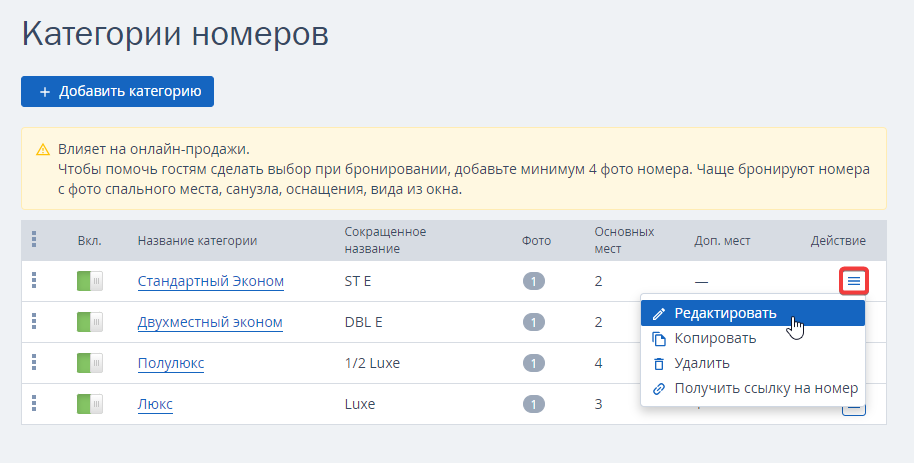This screenshot has height=463, width=914.
Task: Open the Полулюкс category link
Action: coord(171,363)
